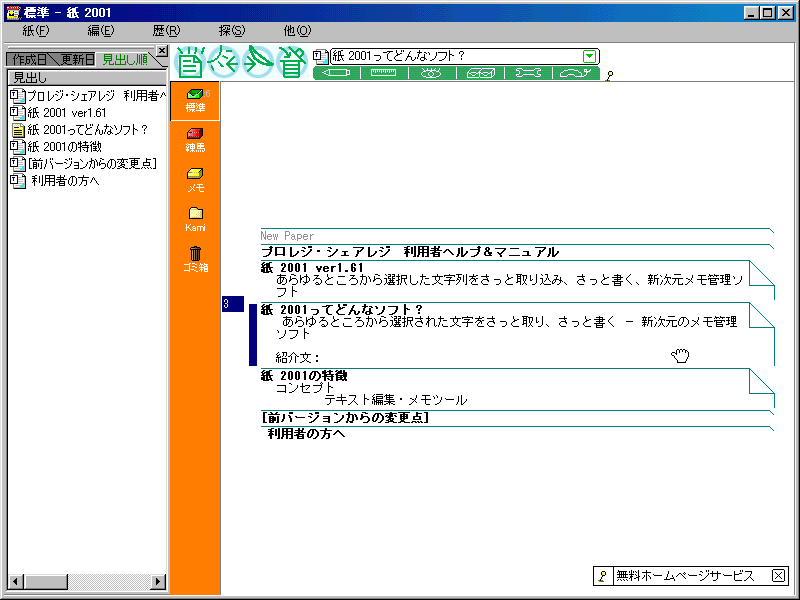
Task: Select the 標準 green box folder
Action: 195,101
